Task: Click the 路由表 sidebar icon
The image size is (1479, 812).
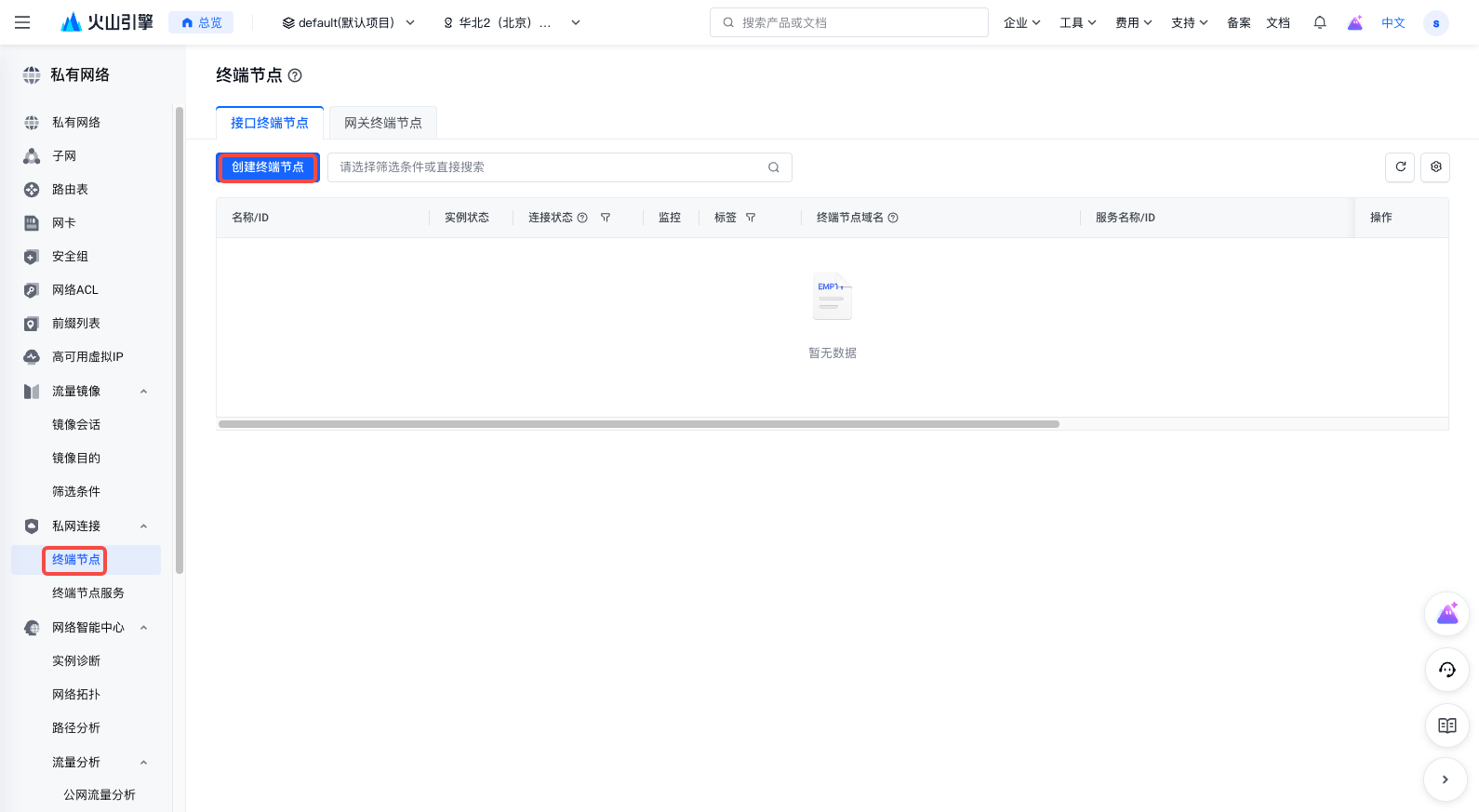Action: [32, 190]
